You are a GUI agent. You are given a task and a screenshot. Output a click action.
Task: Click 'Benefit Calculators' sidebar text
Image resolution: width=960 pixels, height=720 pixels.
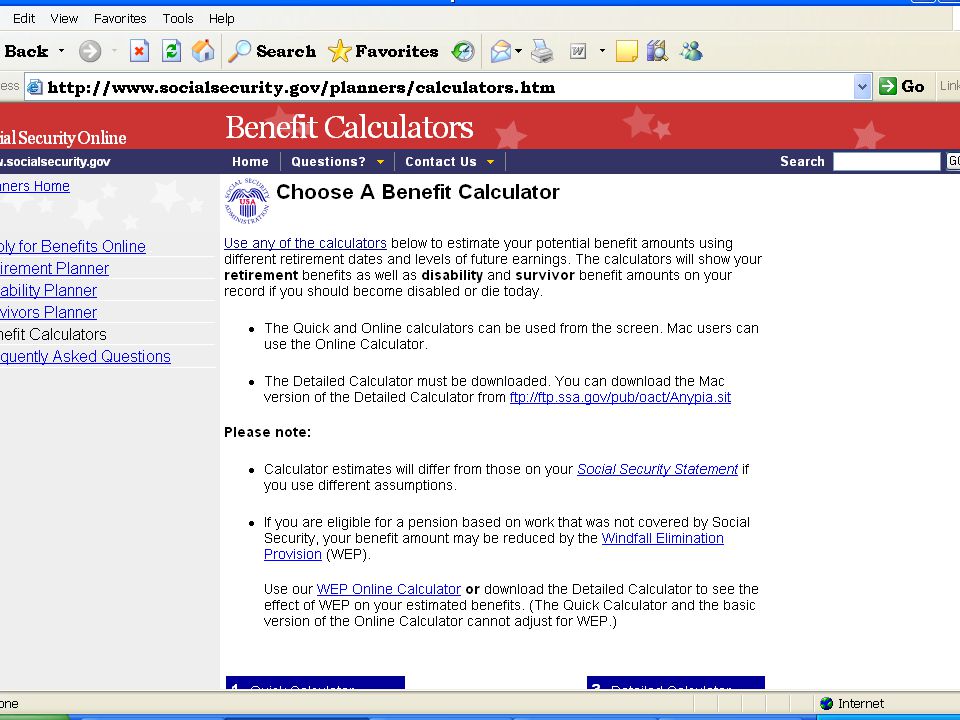pos(53,334)
